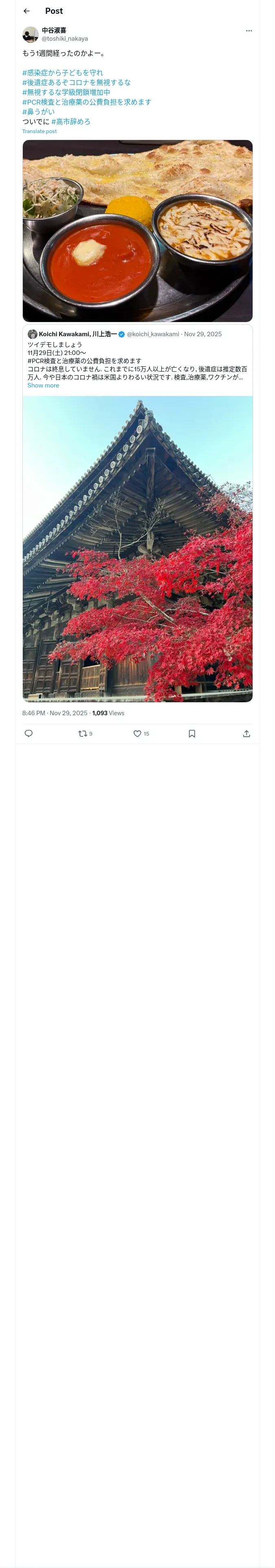
Task: Repost using the retweet icon
Action: pos(83,734)
